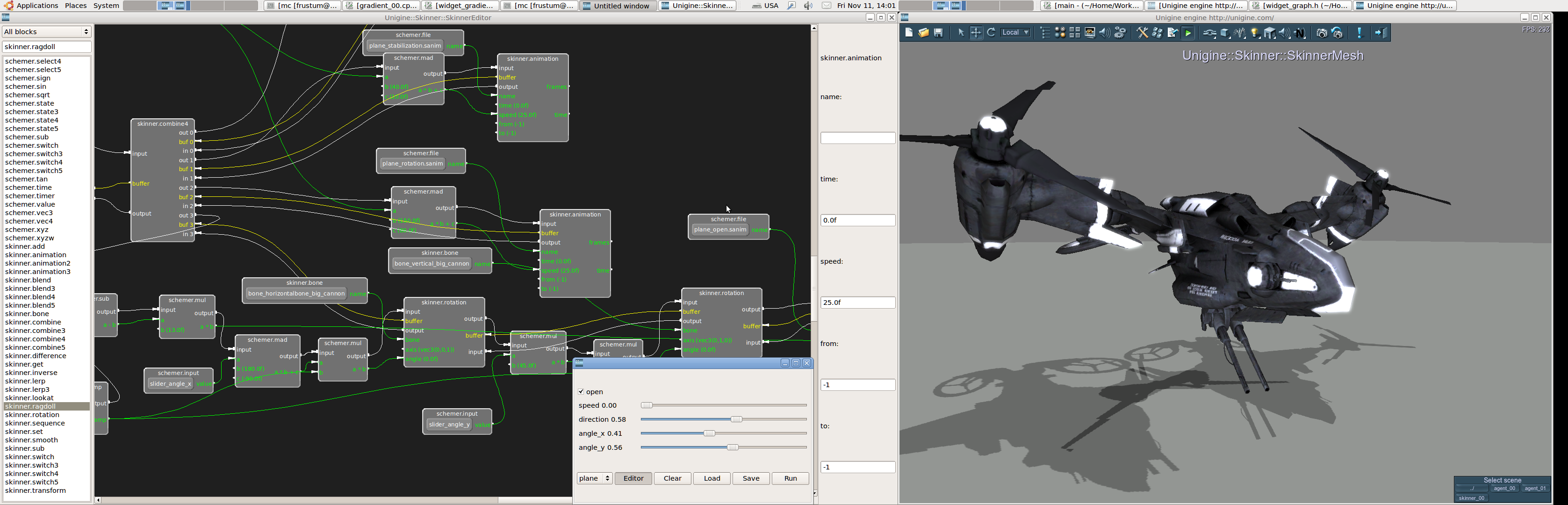The image size is (1568, 505).
Task: Click the floppy disk save icon
Action: (x=939, y=33)
